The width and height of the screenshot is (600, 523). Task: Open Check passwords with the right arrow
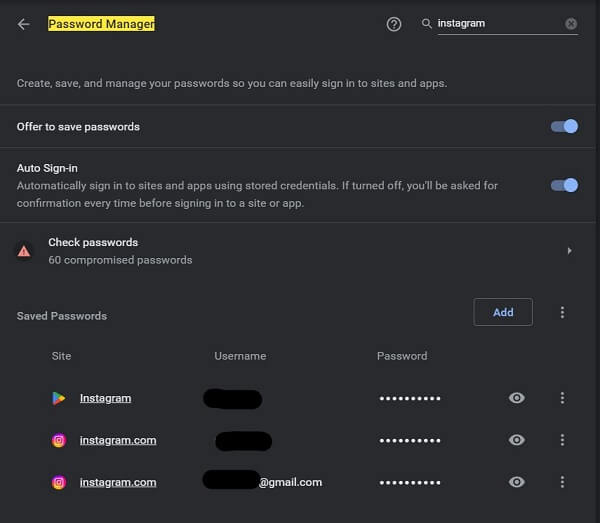click(x=569, y=251)
